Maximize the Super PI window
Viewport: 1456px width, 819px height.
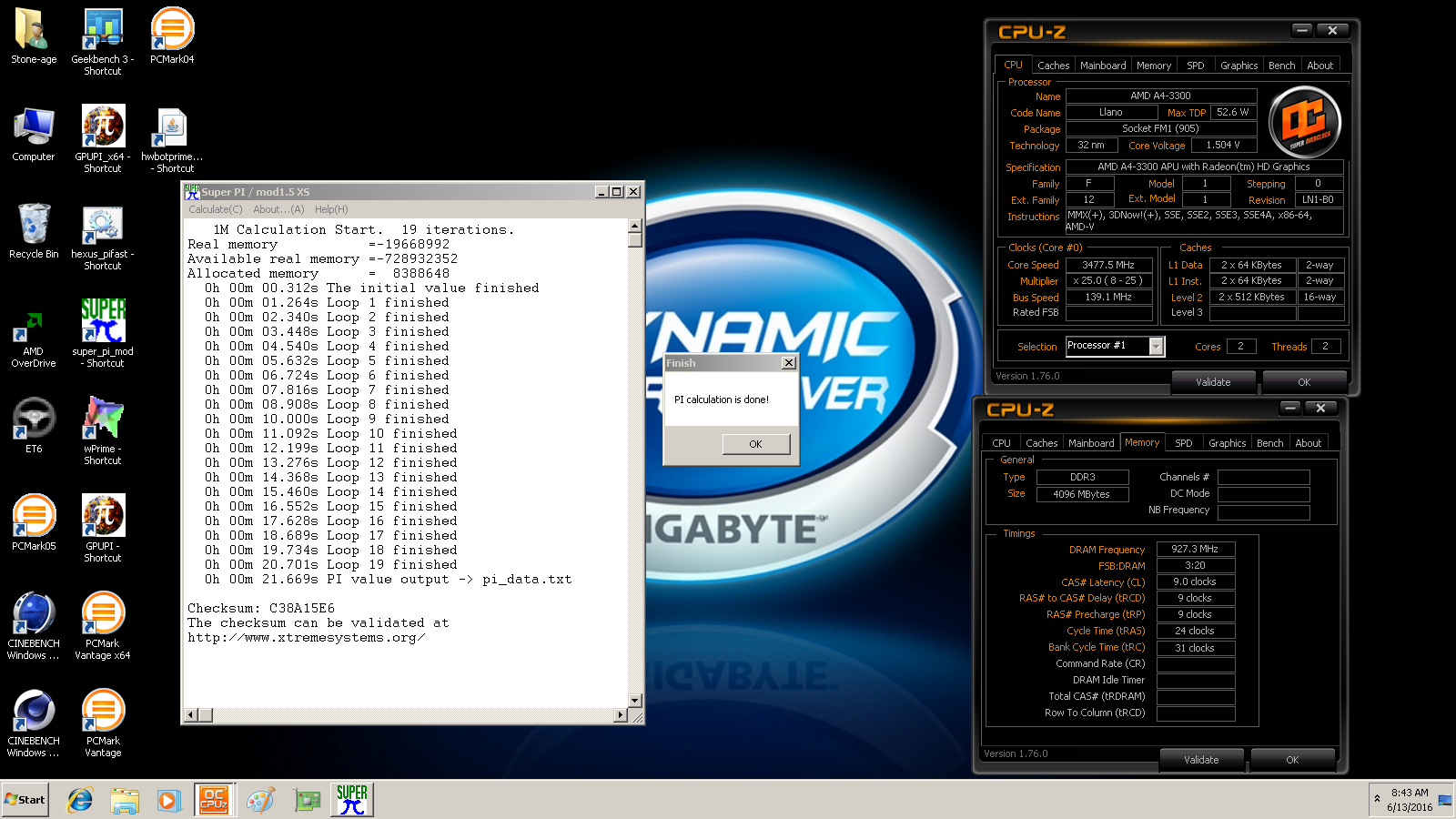617,192
